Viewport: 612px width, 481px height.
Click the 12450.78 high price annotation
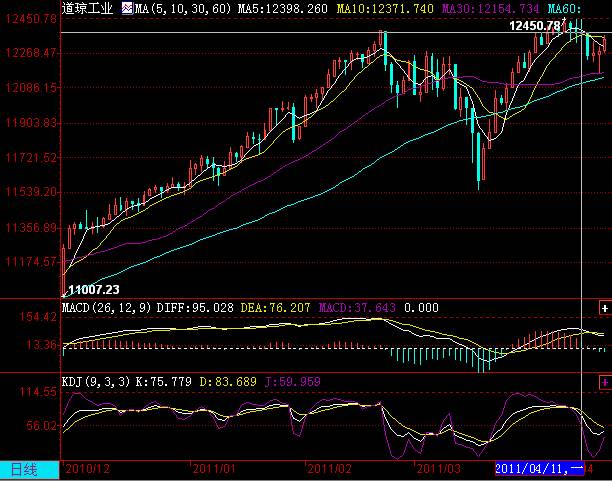(535, 26)
